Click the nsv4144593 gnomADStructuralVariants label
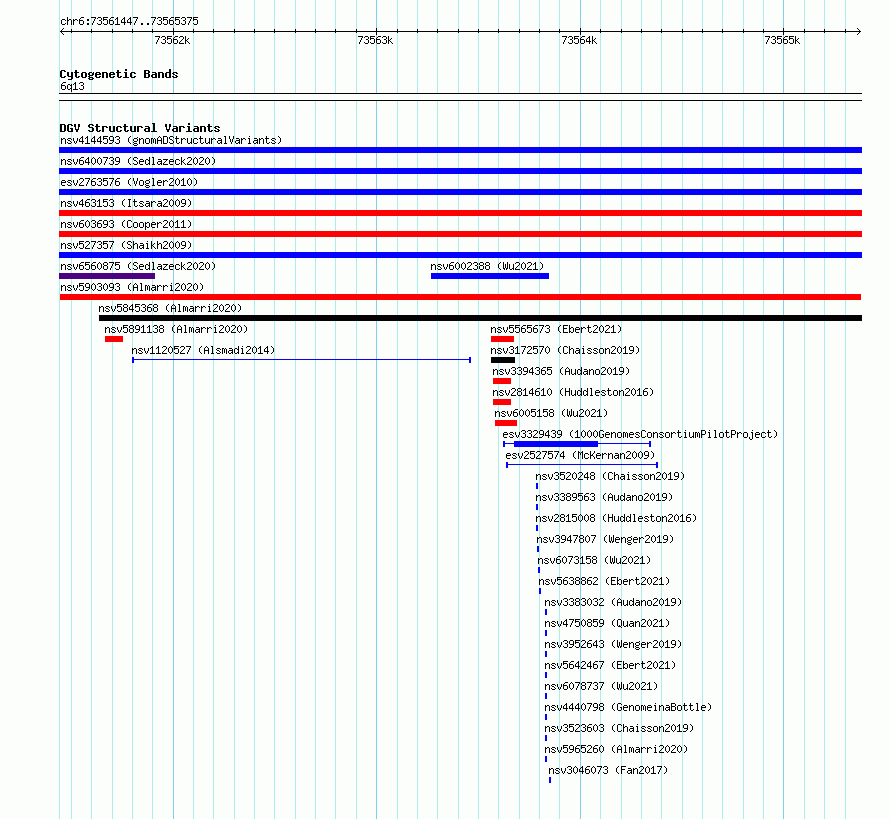Viewport: 890px width, 819px height. tap(171, 140)
